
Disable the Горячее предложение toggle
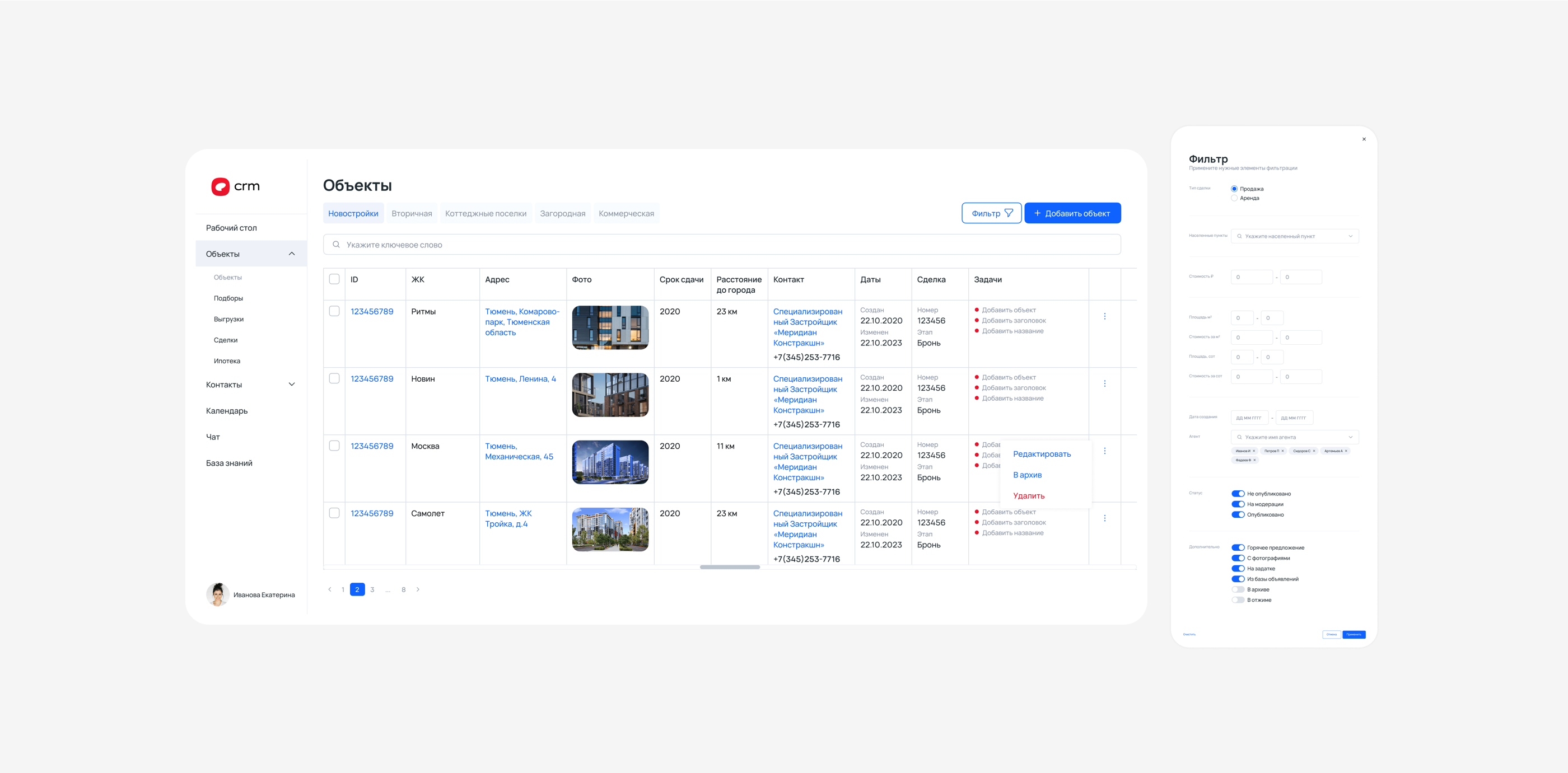1238,547
